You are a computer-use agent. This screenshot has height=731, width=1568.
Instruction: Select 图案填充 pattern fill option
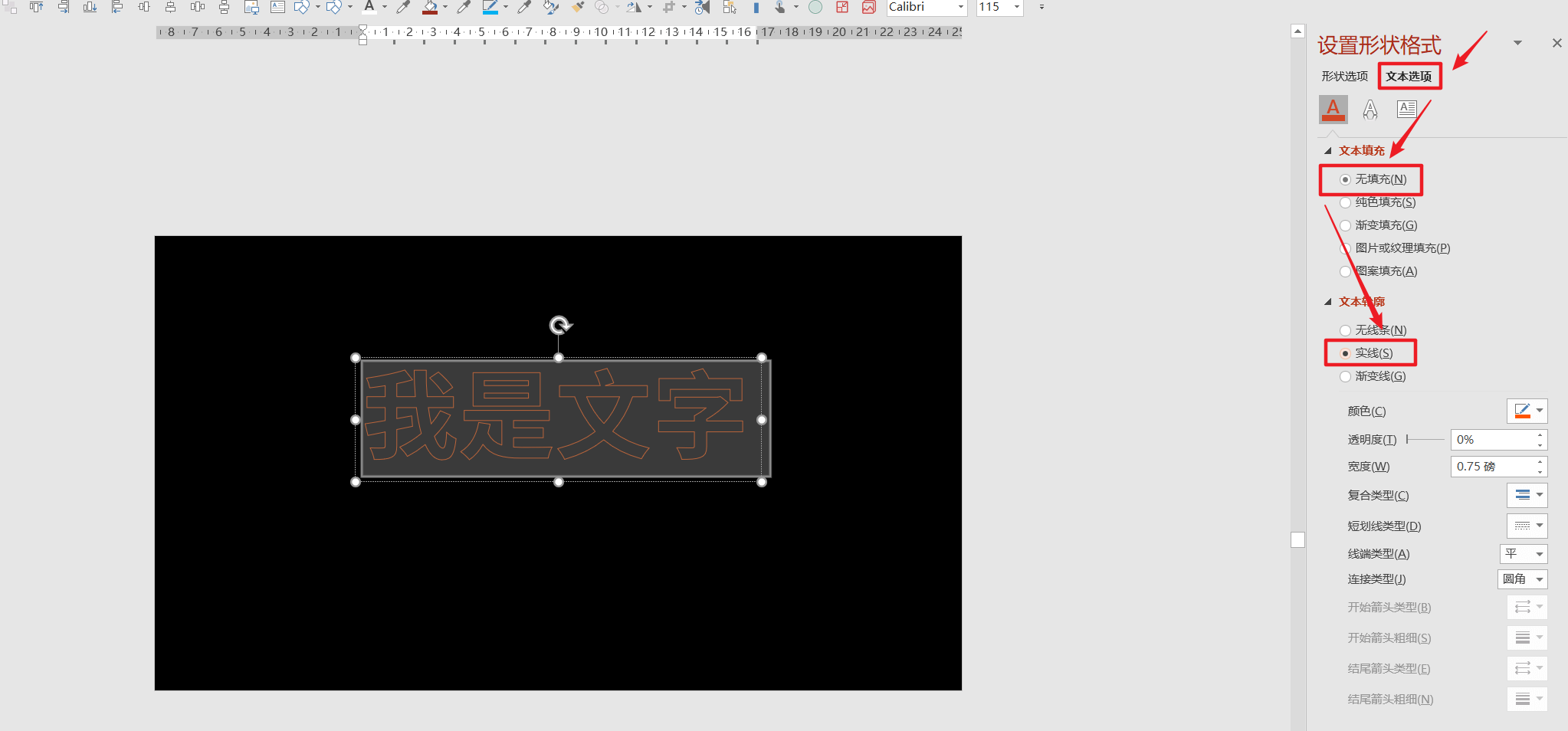coord(1379,271)
